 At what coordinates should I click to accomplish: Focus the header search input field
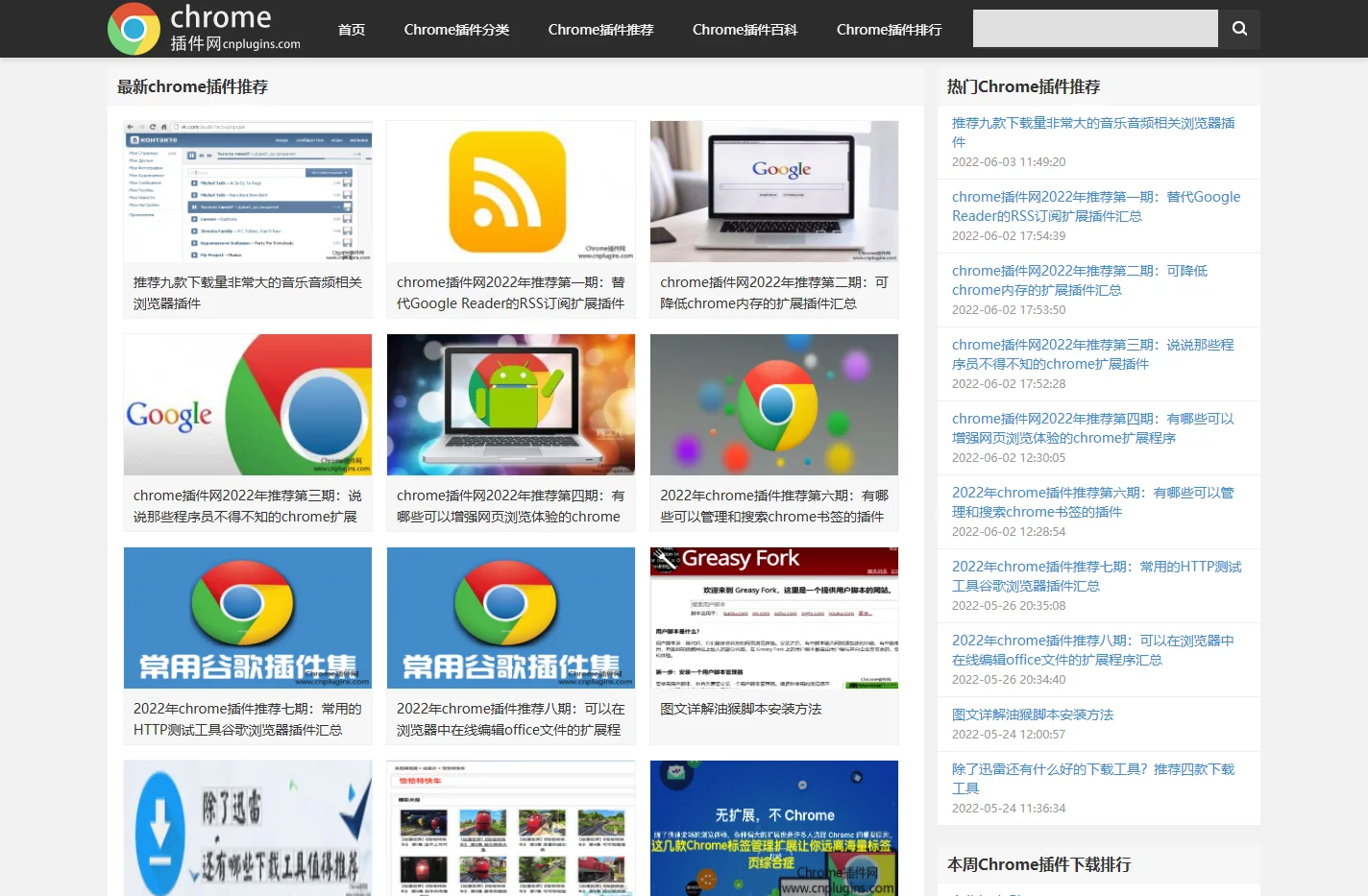pos(1095,29)
